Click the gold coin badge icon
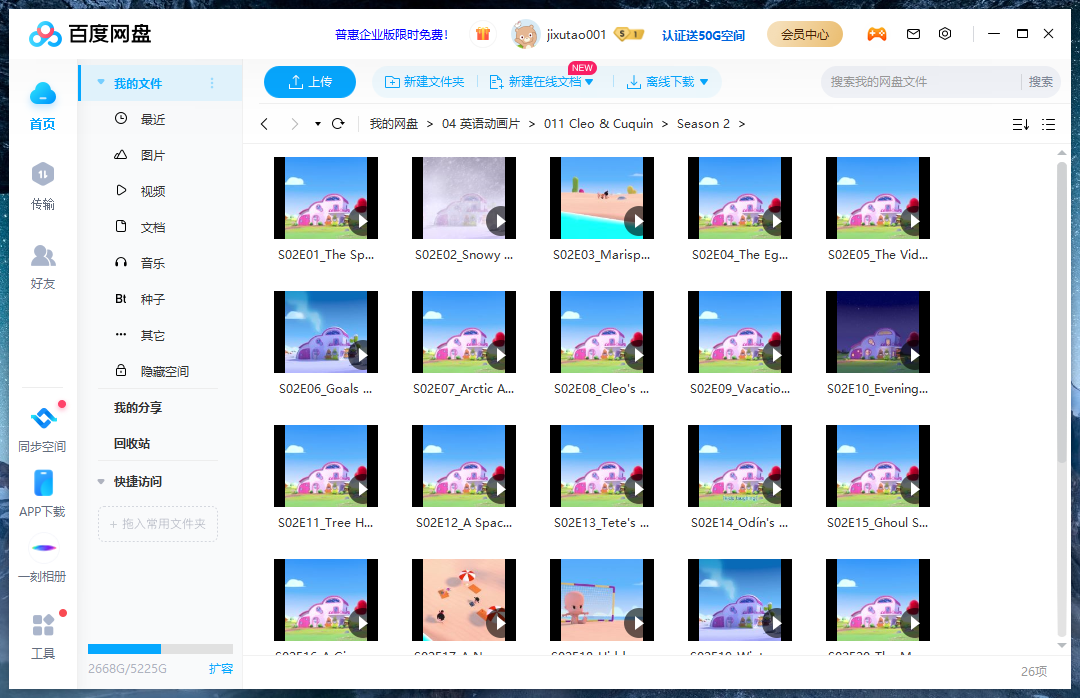 [x=628, y=34]
